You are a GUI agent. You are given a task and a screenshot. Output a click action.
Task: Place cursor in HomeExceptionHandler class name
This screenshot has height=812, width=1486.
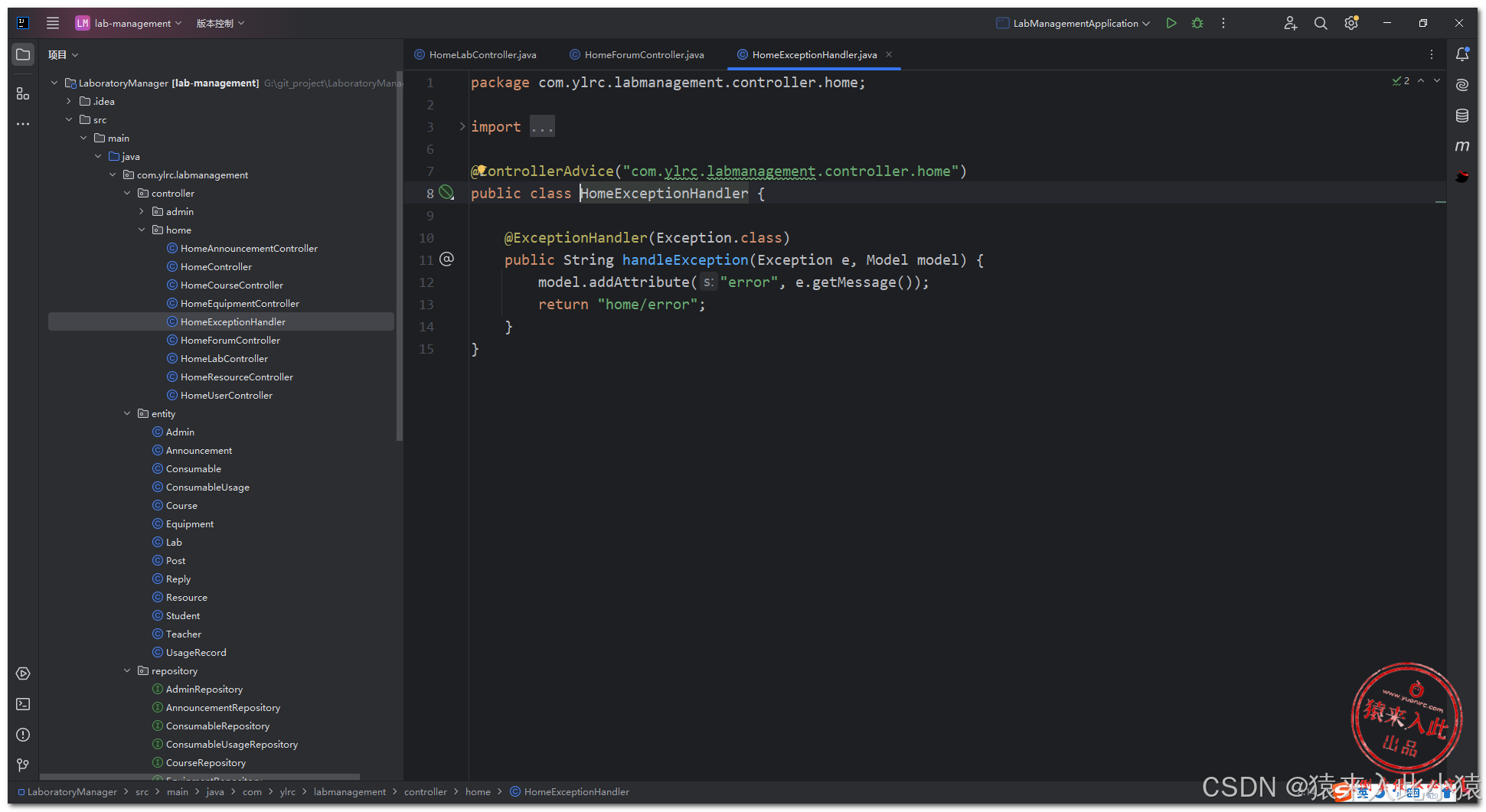point(664,193)
